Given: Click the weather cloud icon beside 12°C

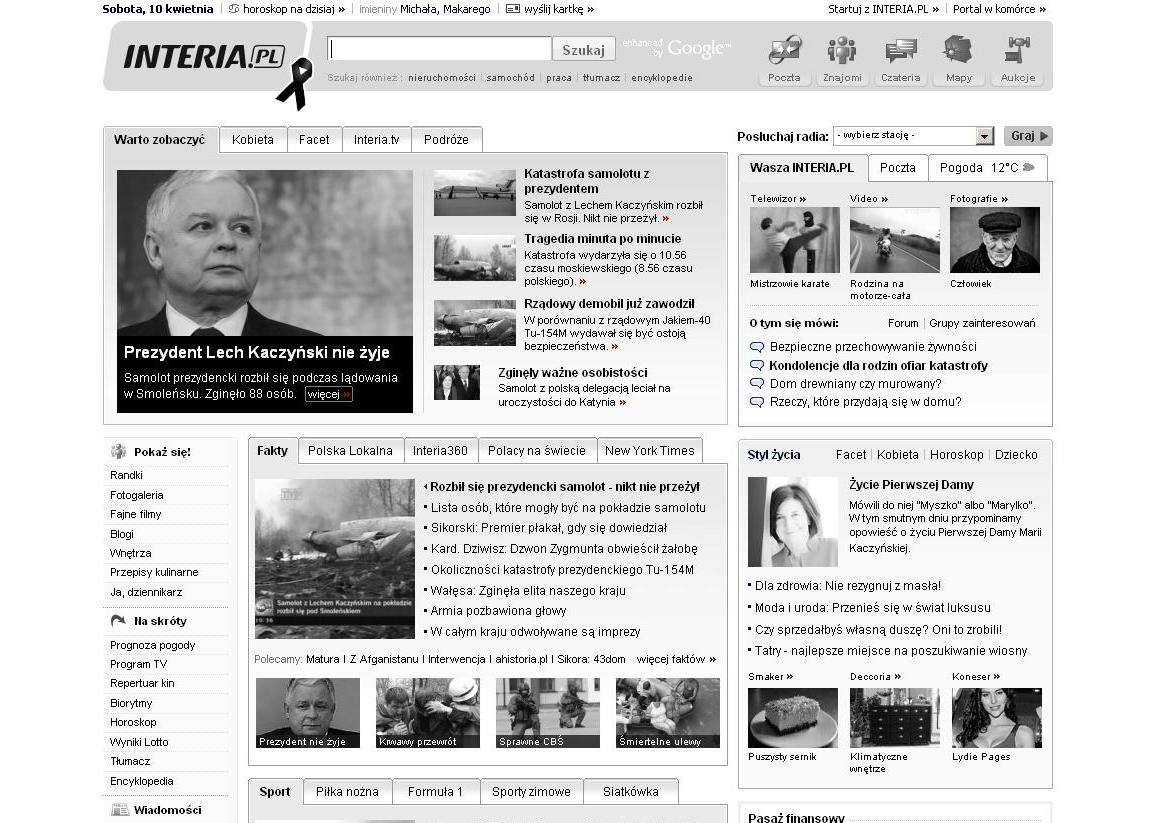Looking at the screenshot, I should pos(1029,168).
